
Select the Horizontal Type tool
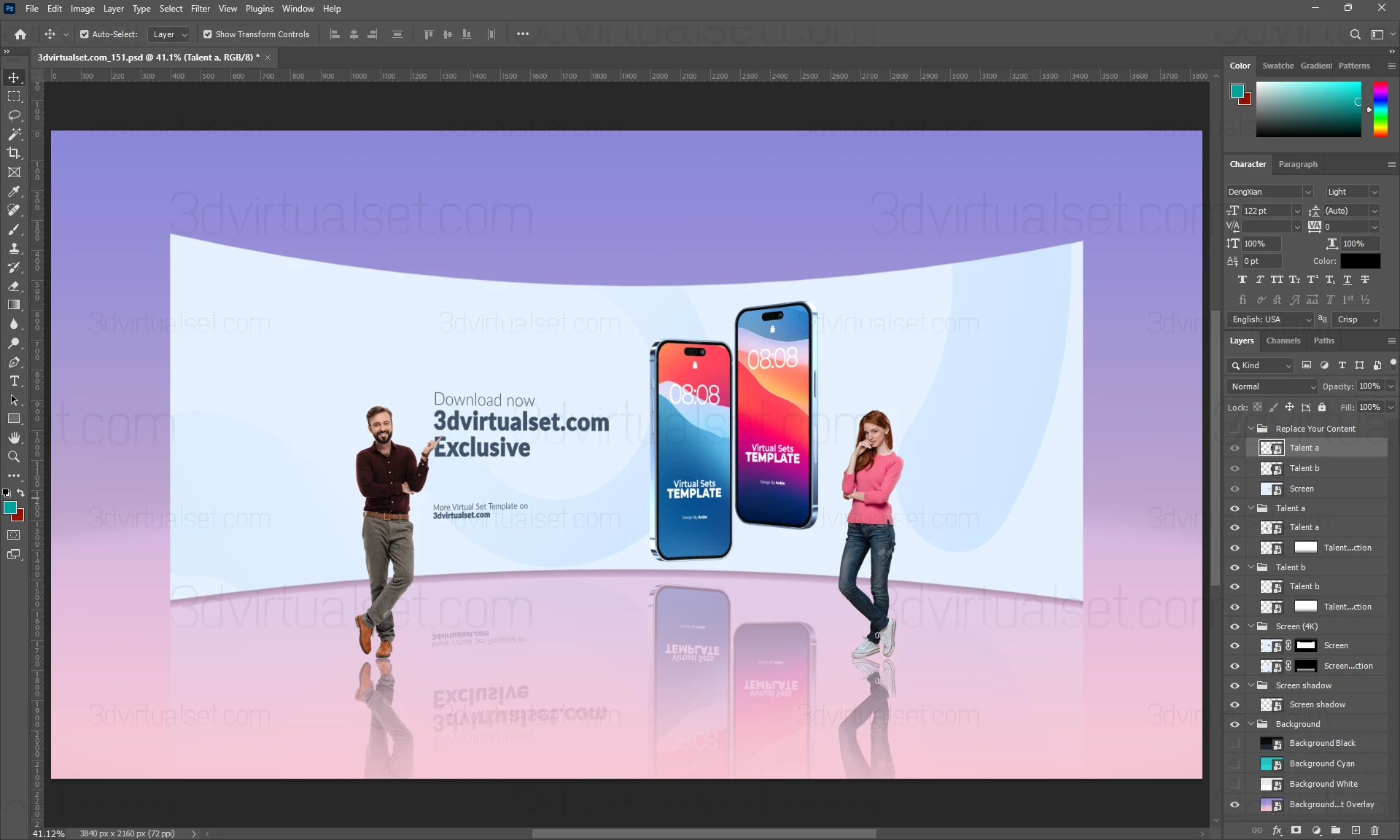click(14, 381)
